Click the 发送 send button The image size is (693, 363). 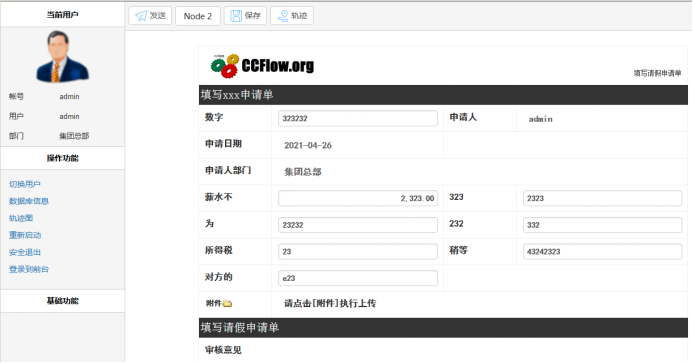pos(150,16)
